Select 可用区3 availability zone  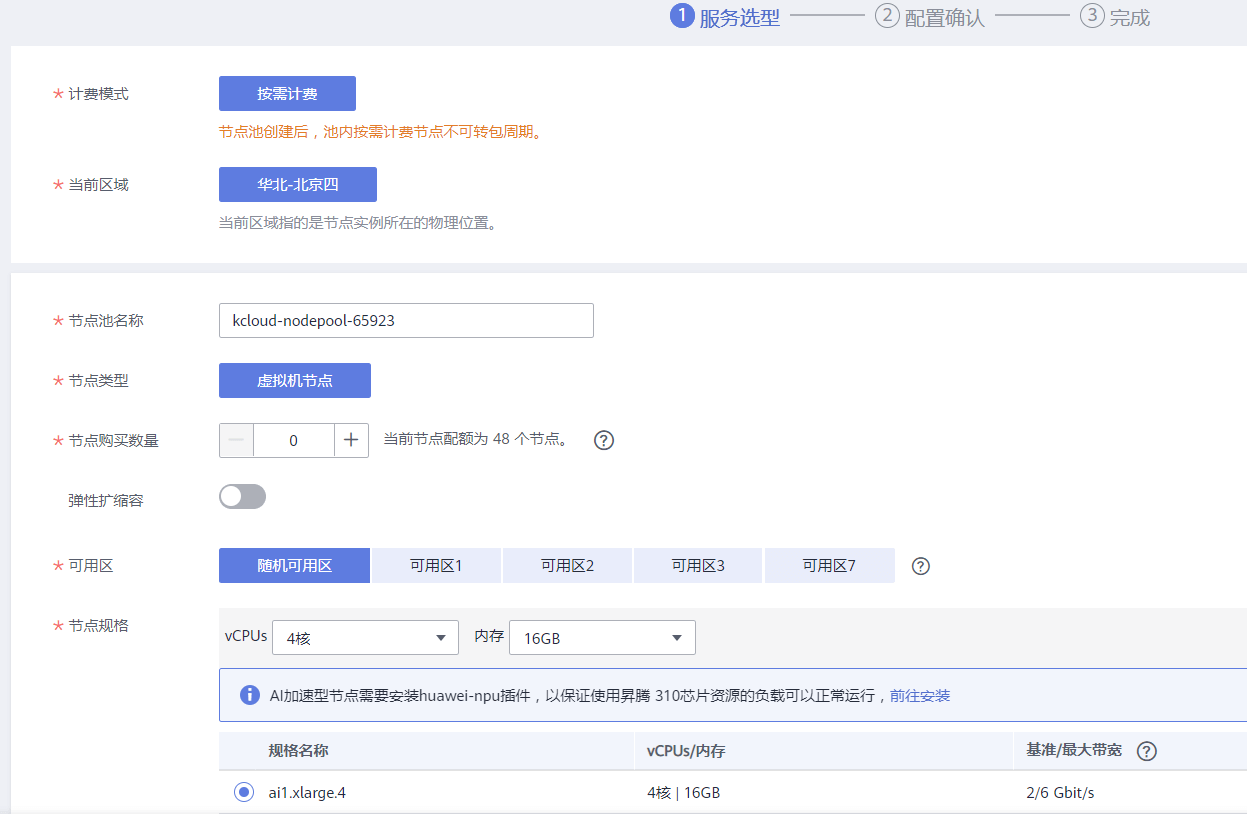pos(698,565)
